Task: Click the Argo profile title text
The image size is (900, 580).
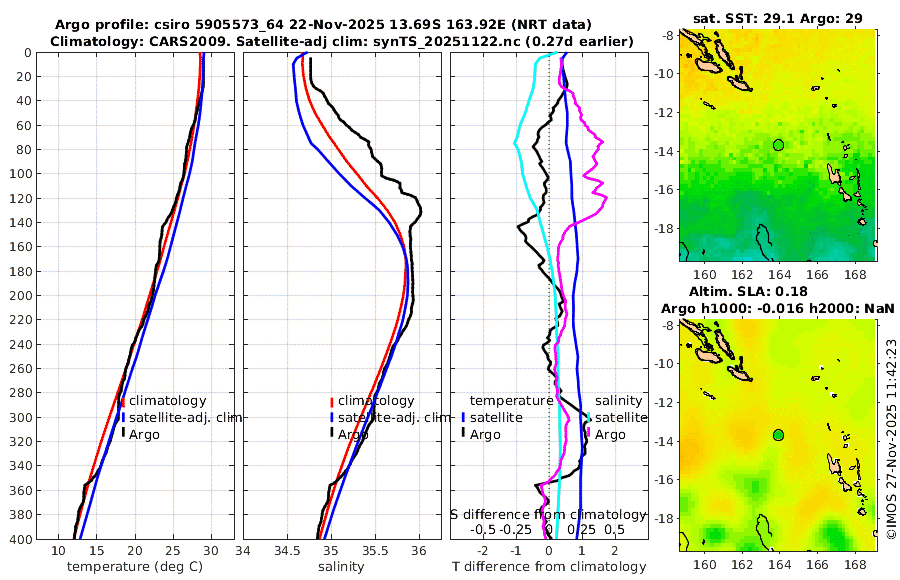Action: [323, 25]
